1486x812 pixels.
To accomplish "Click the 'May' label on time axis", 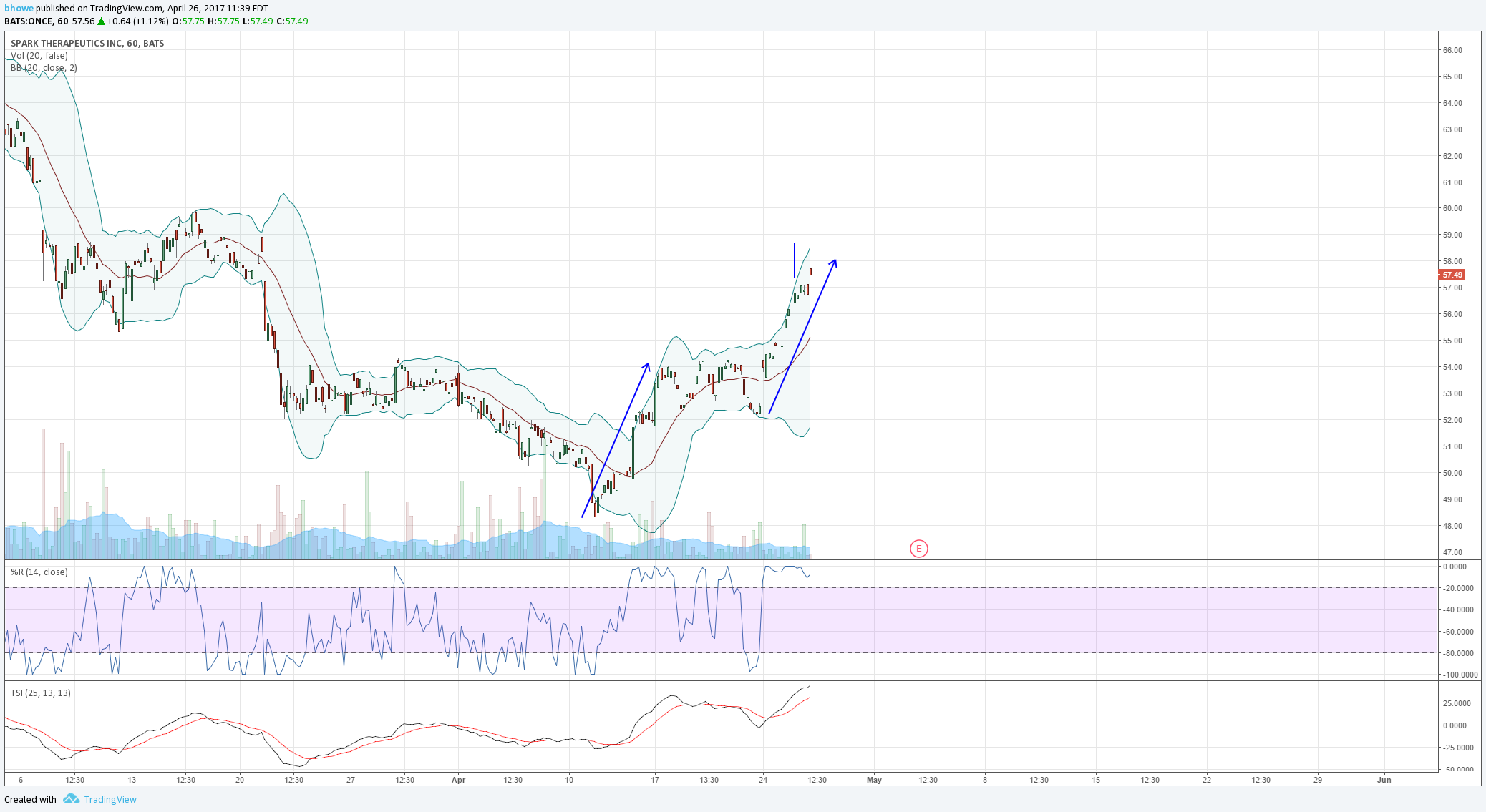I will click(874, 780).
